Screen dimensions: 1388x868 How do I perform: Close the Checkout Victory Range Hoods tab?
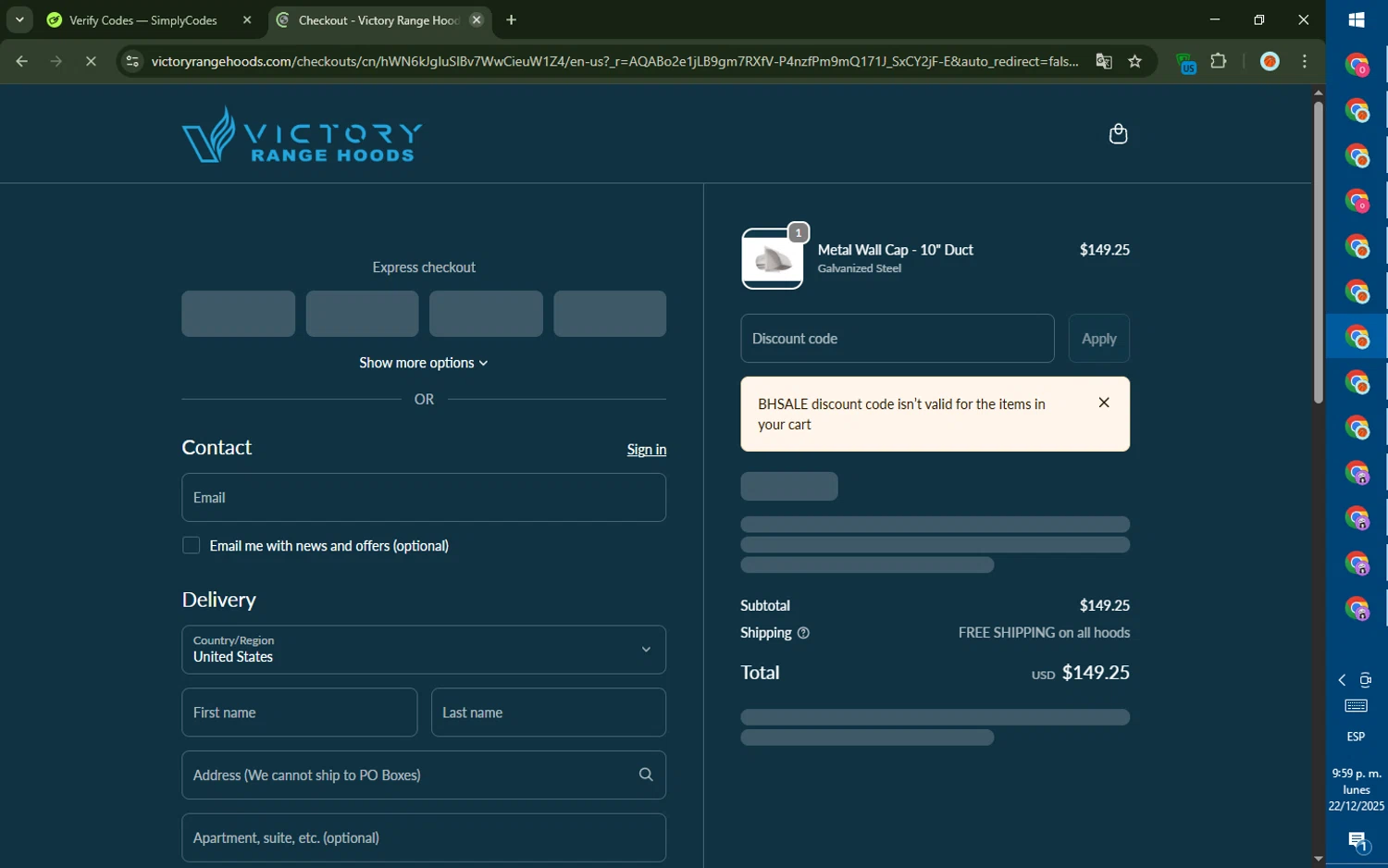[477, 19]
